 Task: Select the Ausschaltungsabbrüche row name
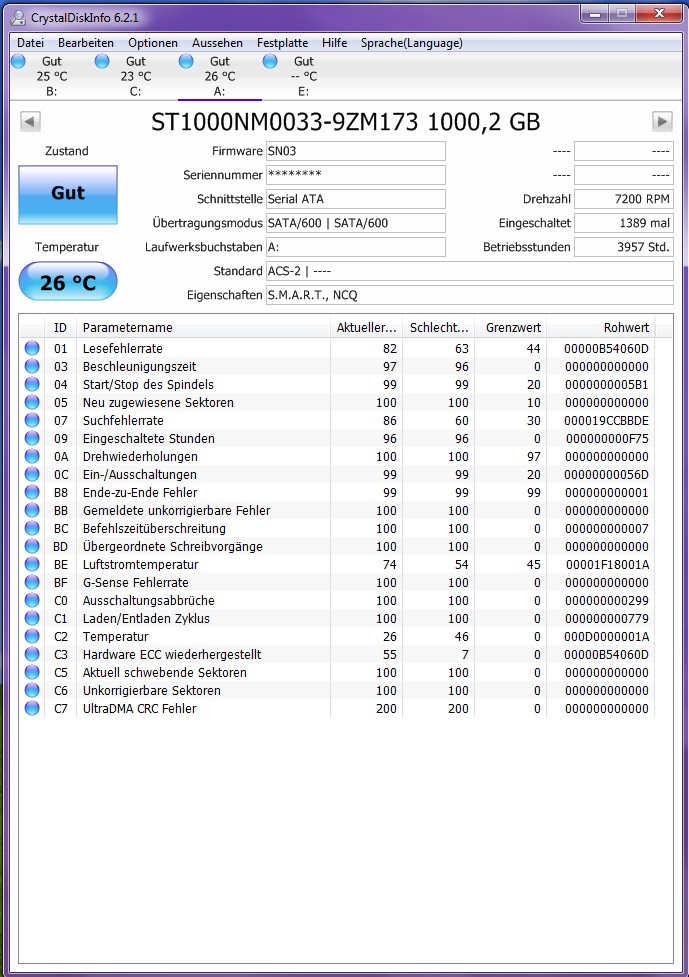(x=149, y=601)
